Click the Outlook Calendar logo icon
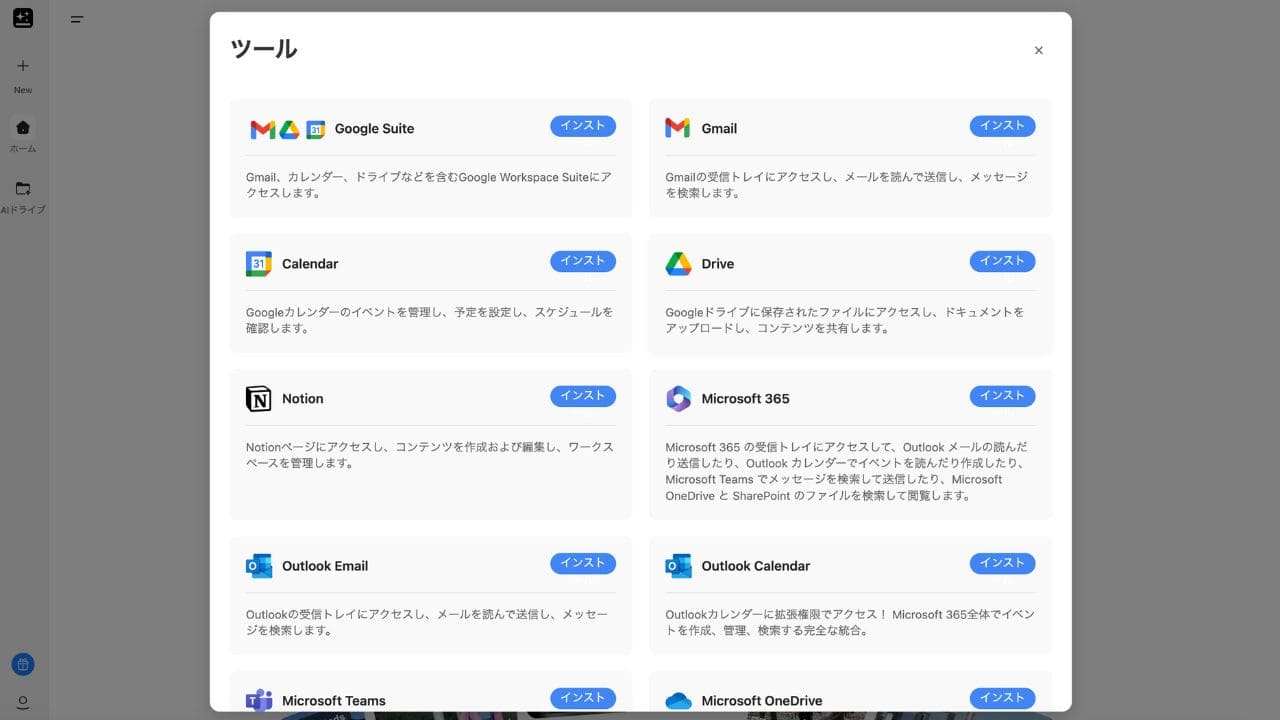Viewport: 1280px width, 720px height. pyautogui.click(x=678, y=566)
